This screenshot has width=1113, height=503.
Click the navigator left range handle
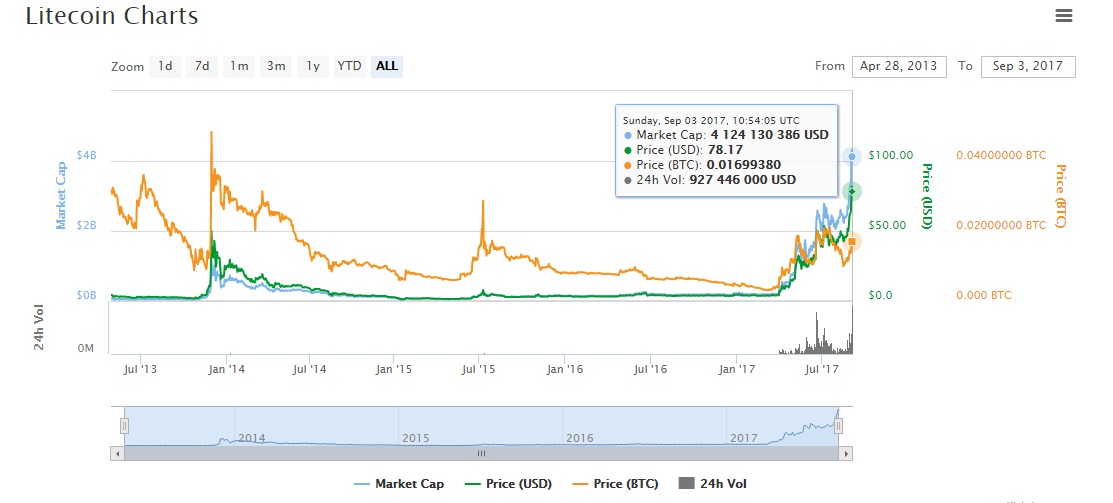point(125,426)
